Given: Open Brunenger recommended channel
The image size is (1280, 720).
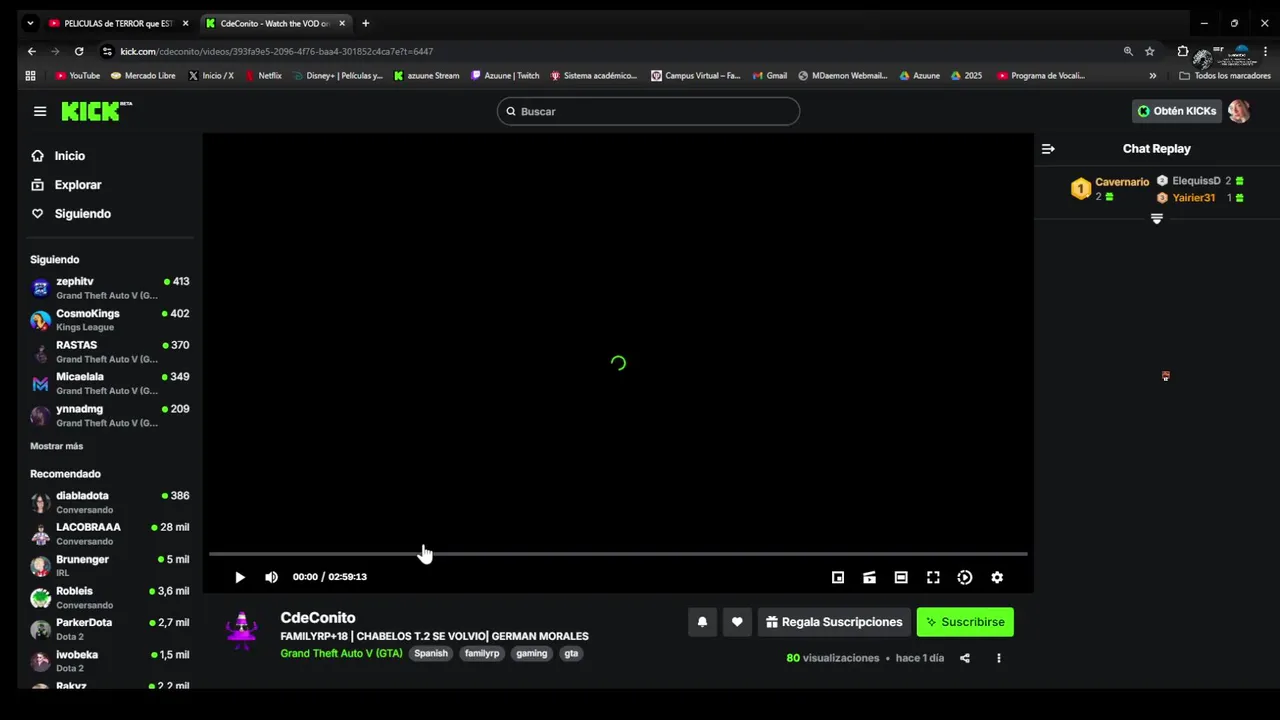Looking at the screenshot, I should 110,566.
